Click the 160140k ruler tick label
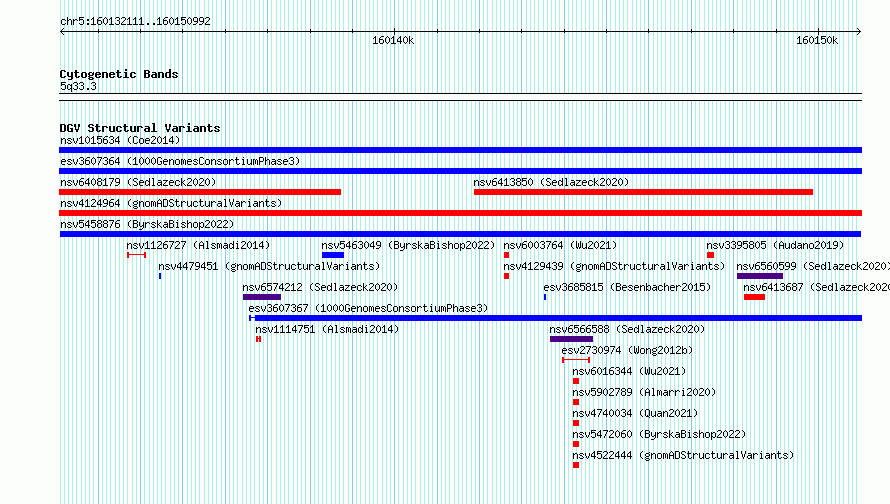The width and height of the screenshot is (890, 504). pos(393,40)
